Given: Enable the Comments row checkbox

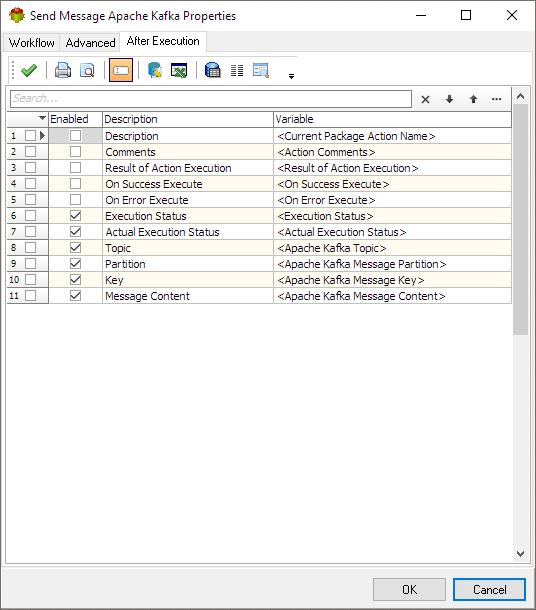Looking at the screenshot, I should tap(75, 151).
